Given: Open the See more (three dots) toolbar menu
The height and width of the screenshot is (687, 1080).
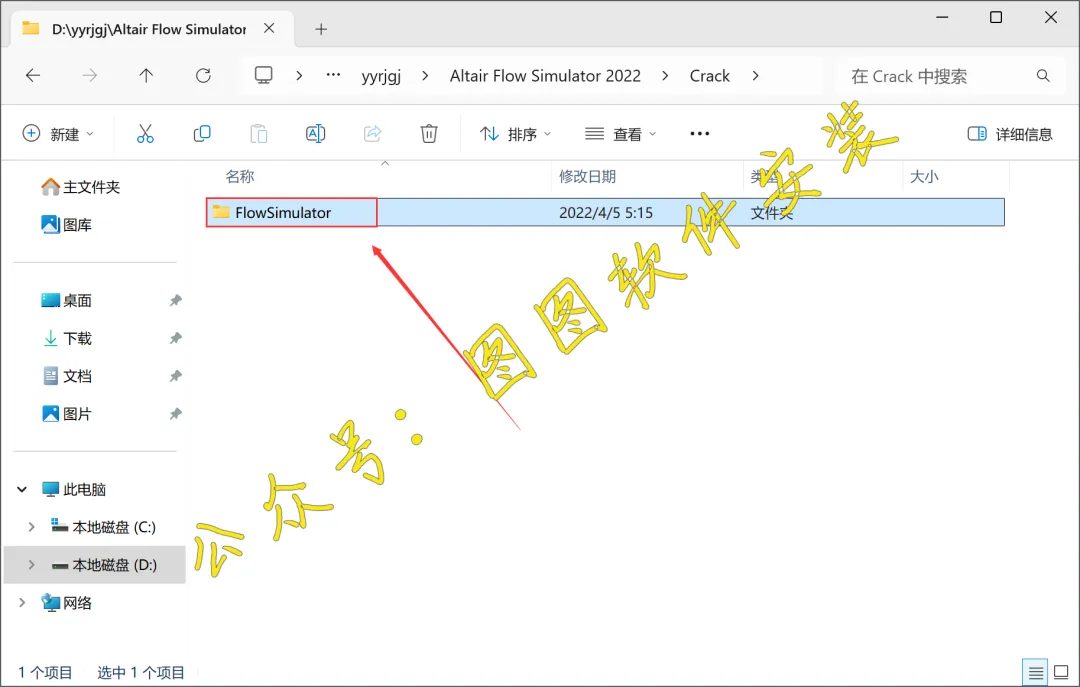Looking at the screenshot, I should point(700,134).
